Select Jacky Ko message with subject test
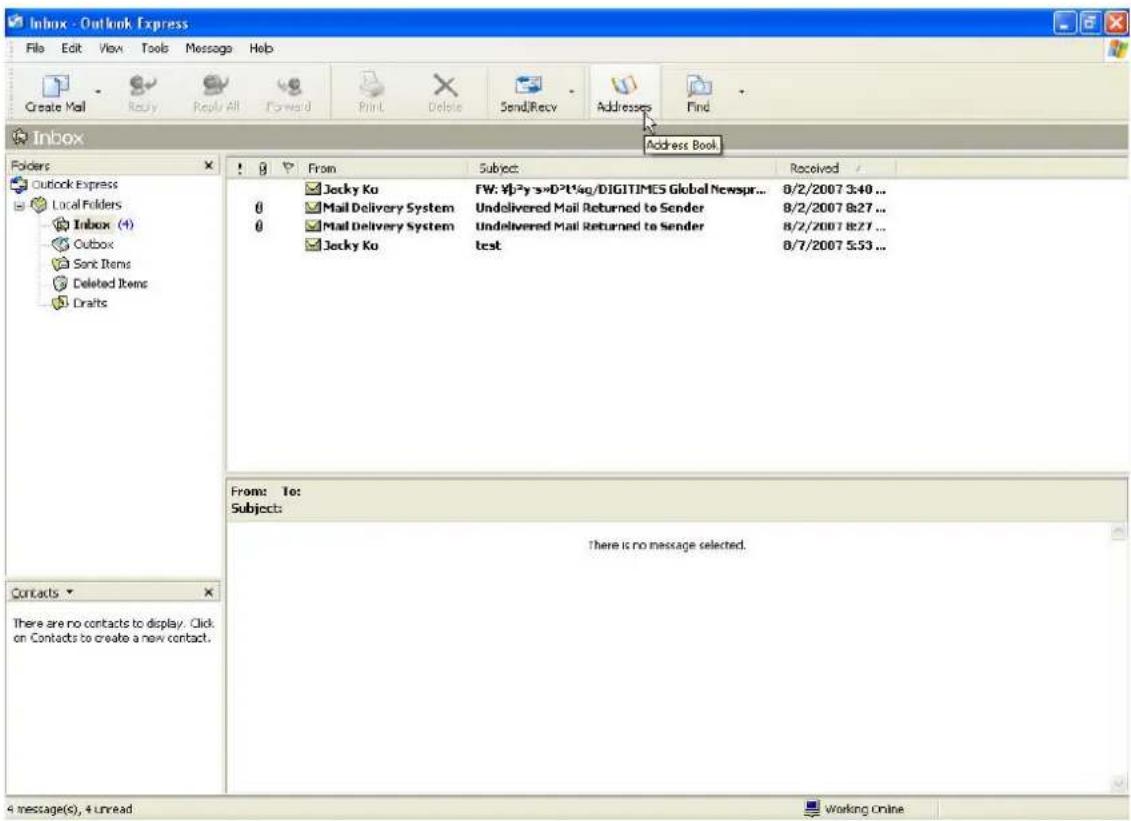 click(560, 245)
